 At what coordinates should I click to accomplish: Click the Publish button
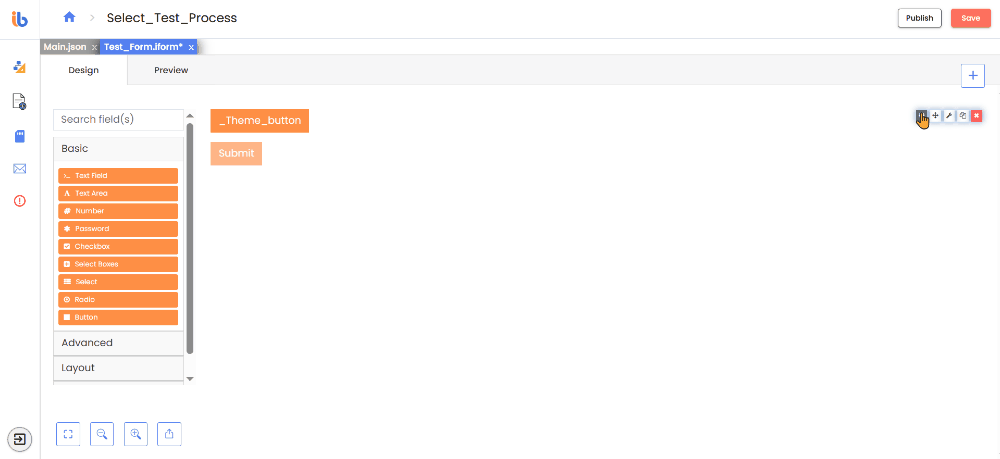coord(920,18)
